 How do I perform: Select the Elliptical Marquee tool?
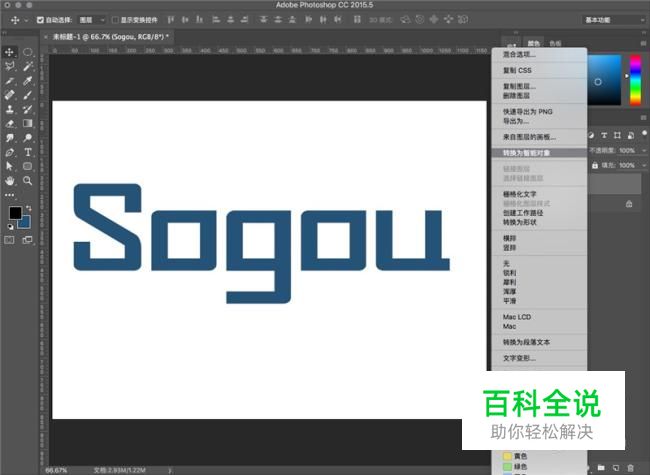coord(27,52)
